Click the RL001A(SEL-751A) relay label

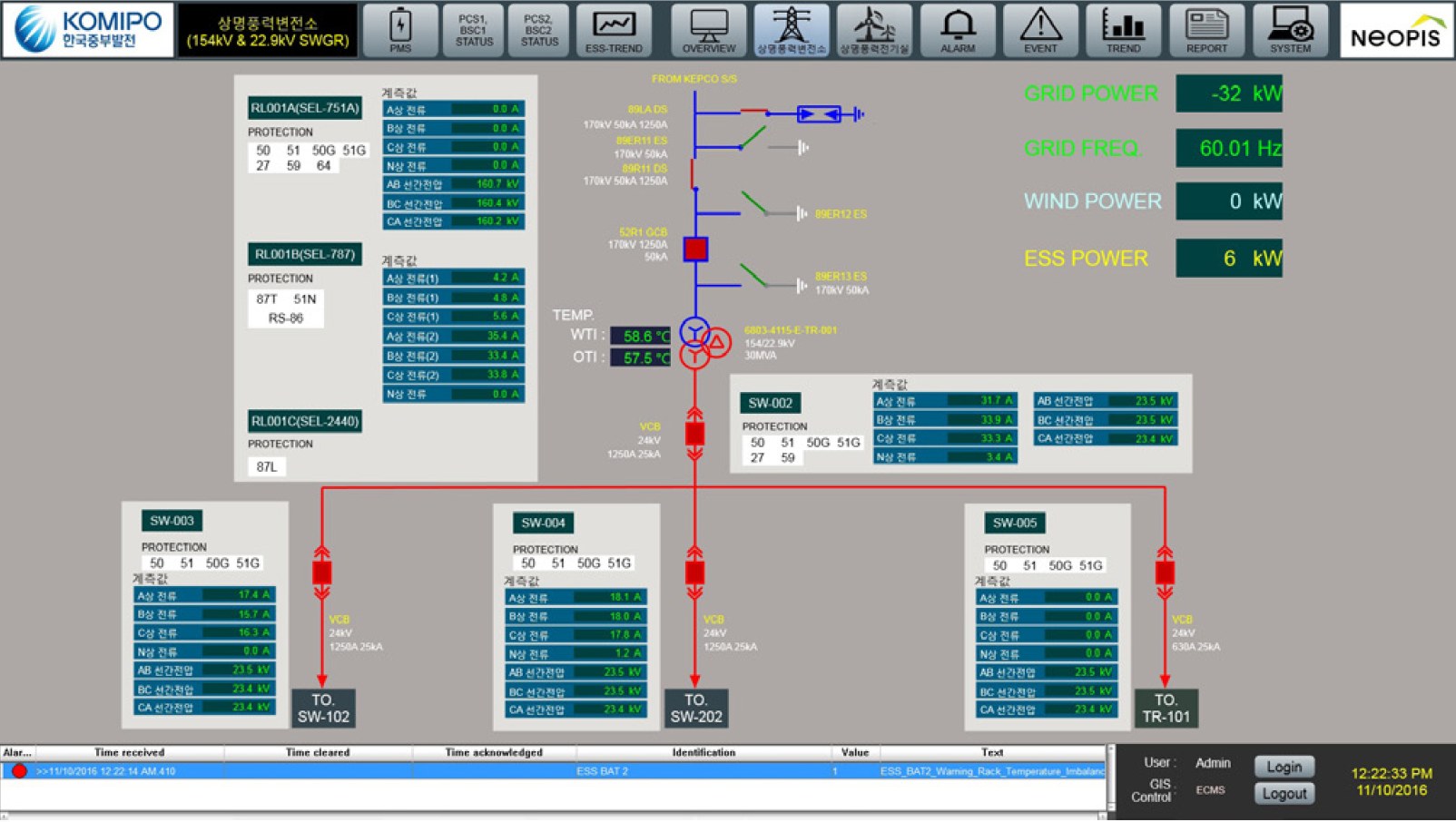point(305,108)
